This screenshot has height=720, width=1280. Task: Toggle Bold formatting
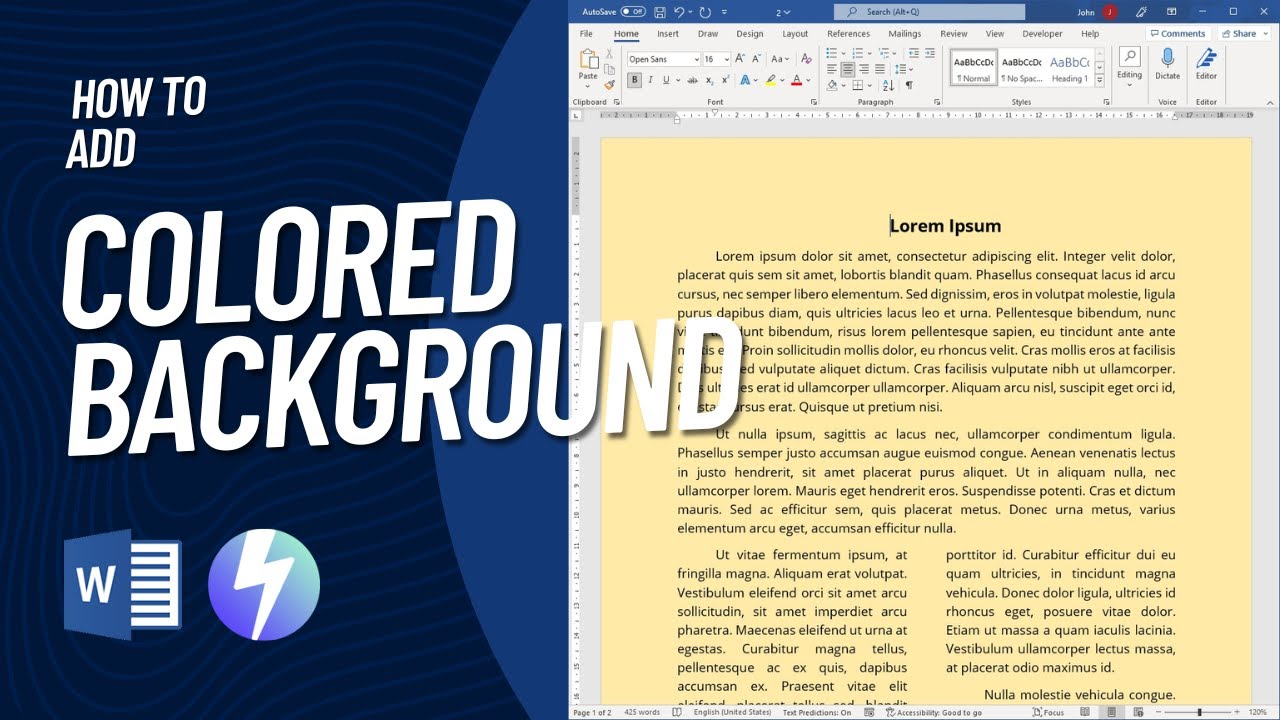pyautogui.click(x=635, y=80)
